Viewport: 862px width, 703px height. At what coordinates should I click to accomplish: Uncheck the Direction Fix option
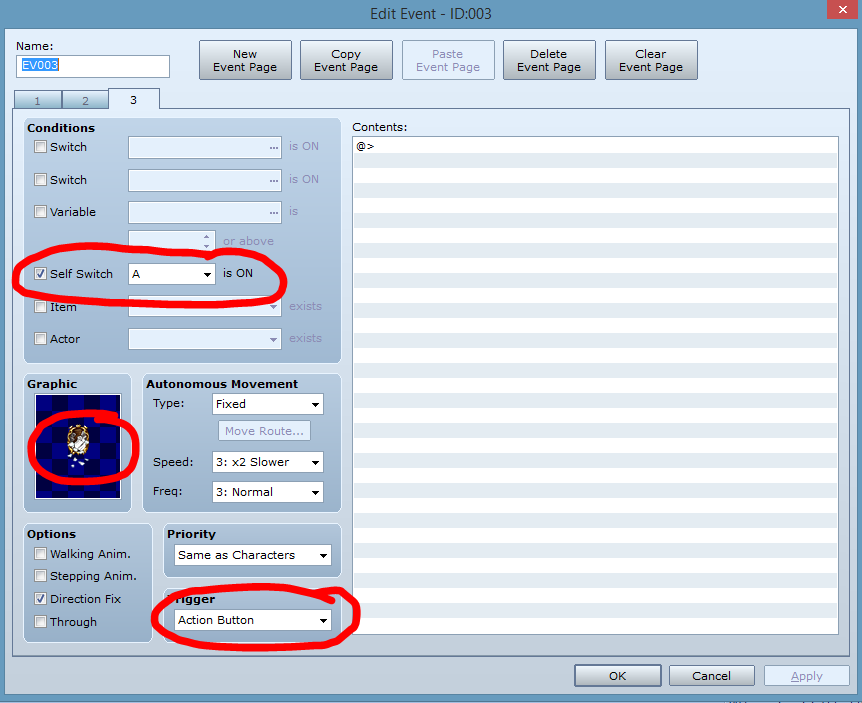[41, 599]
